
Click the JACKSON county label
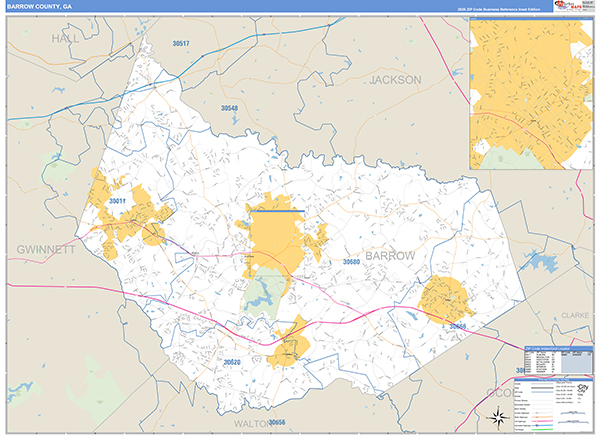[395, 80]
